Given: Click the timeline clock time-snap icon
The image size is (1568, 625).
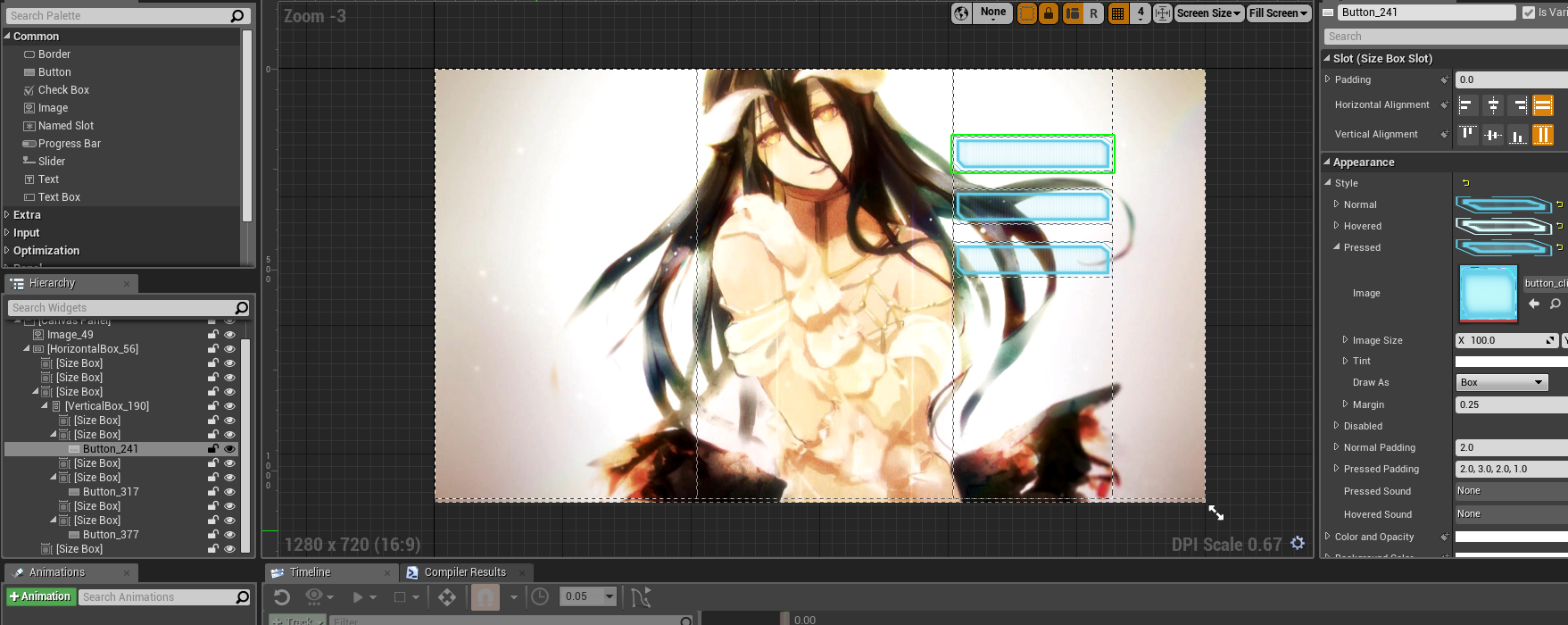Looking at the screenshot, I should 540,596.
